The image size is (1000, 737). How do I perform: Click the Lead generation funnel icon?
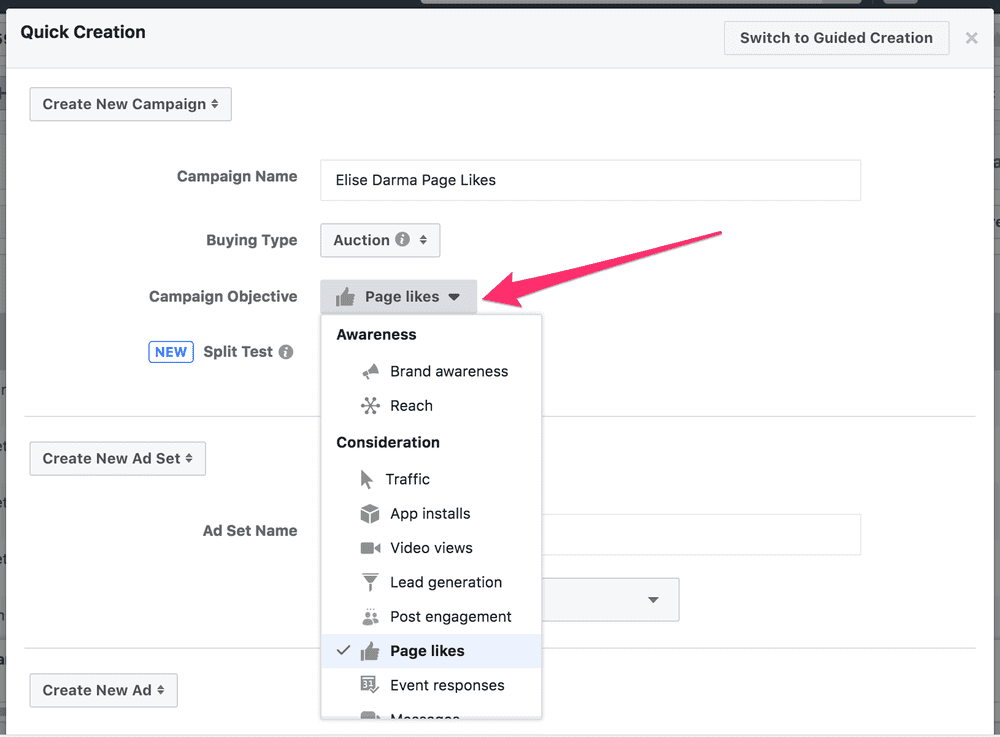[x=370, y=583]
